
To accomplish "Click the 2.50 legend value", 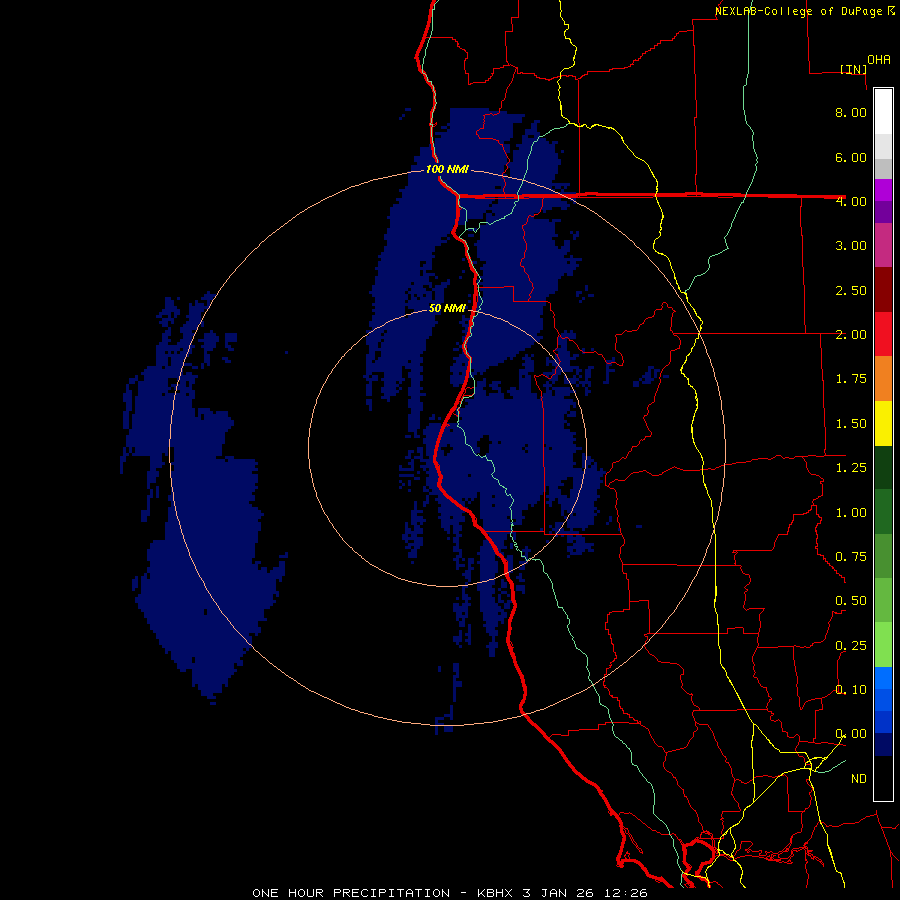I will pos(851,290).
